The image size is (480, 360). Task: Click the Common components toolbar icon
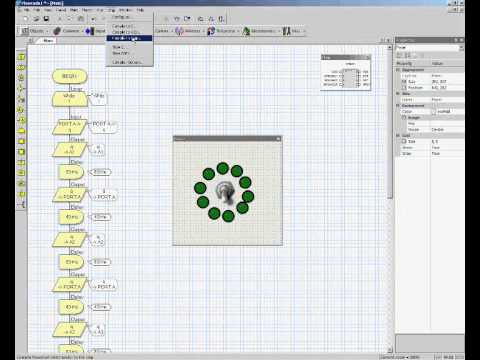point(67,31)
